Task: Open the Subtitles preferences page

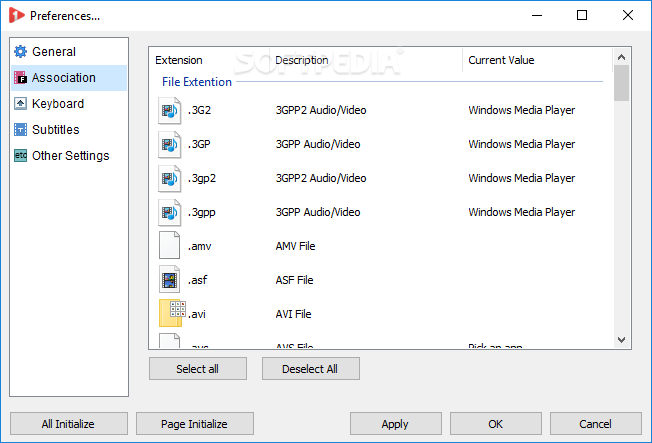Action: (69, 130)
